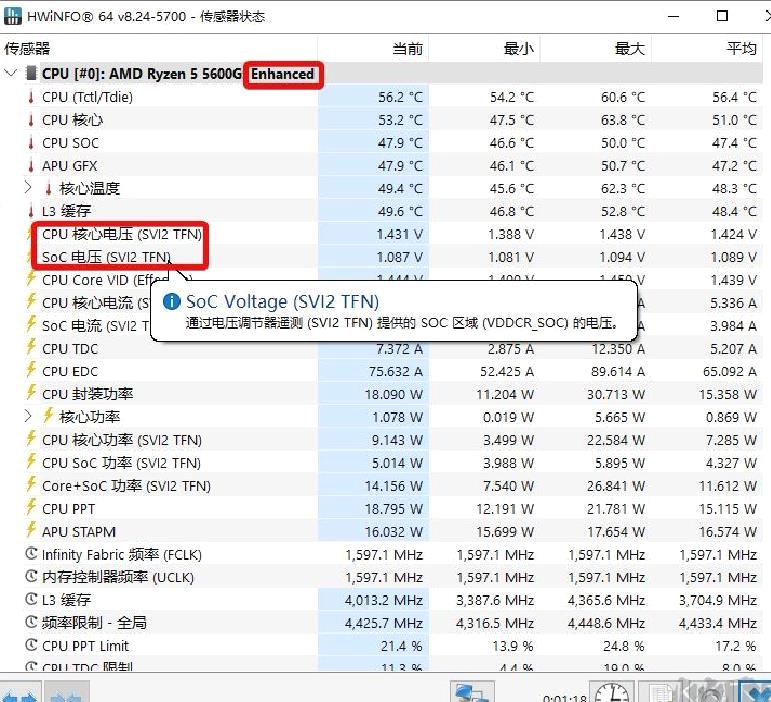The width and height of the screenshot is (771, 702).
Task: Click the 4,365.6 MHz maximum value
Action: coord(606,600)
